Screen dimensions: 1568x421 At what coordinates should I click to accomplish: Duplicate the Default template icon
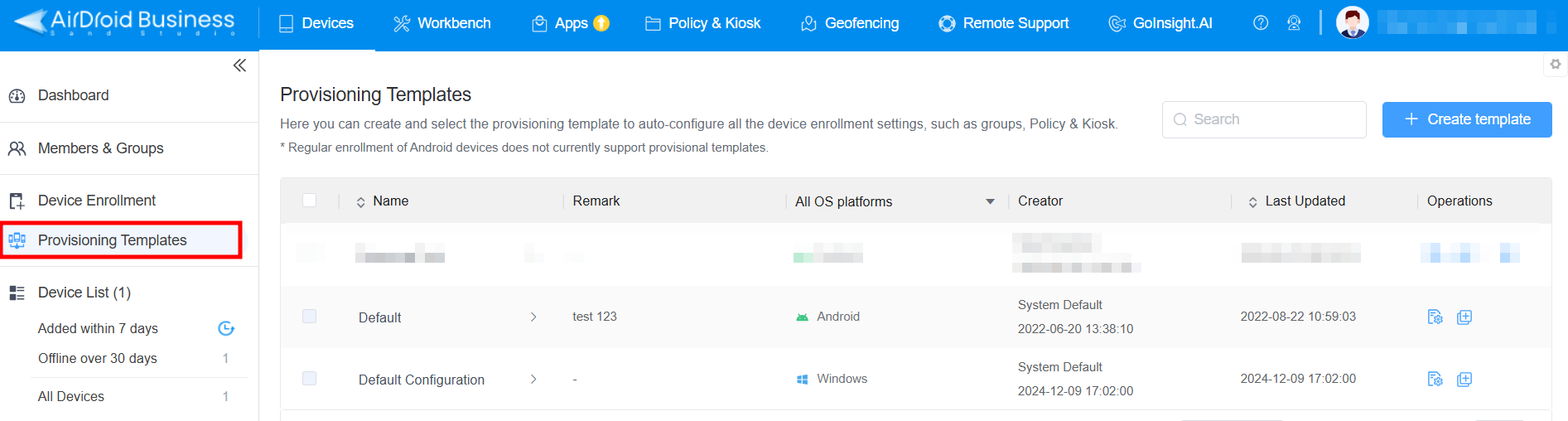1464,317
